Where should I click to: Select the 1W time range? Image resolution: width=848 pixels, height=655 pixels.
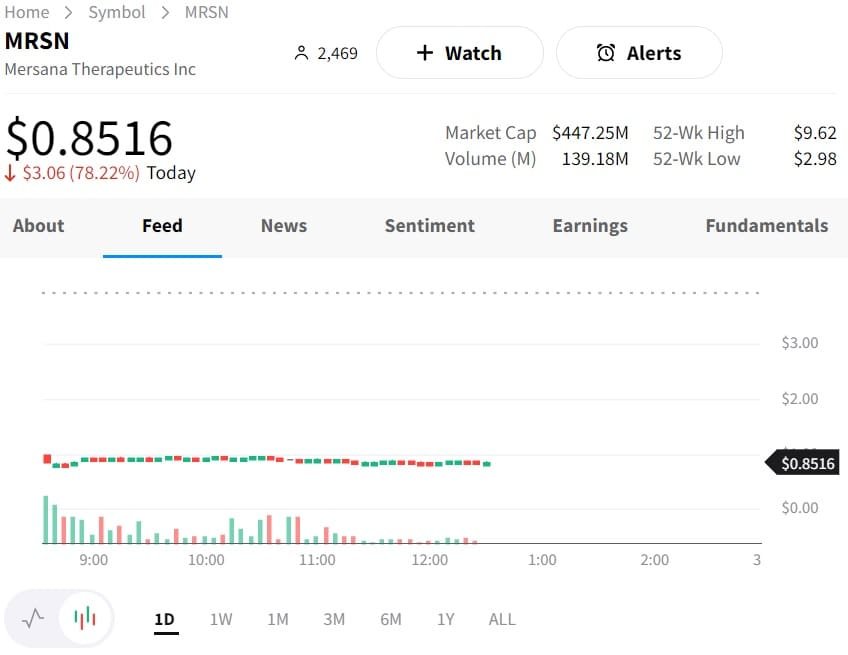click(221, 620)
